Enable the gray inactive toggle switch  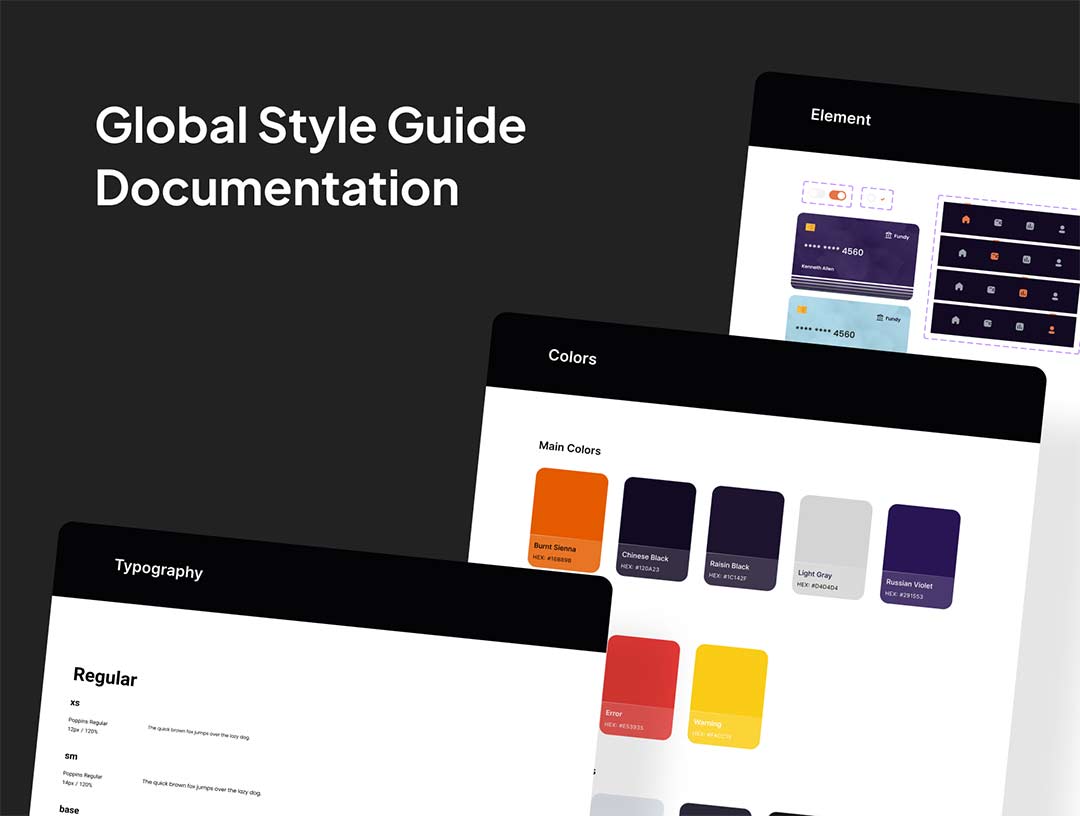tap(816, 194)
